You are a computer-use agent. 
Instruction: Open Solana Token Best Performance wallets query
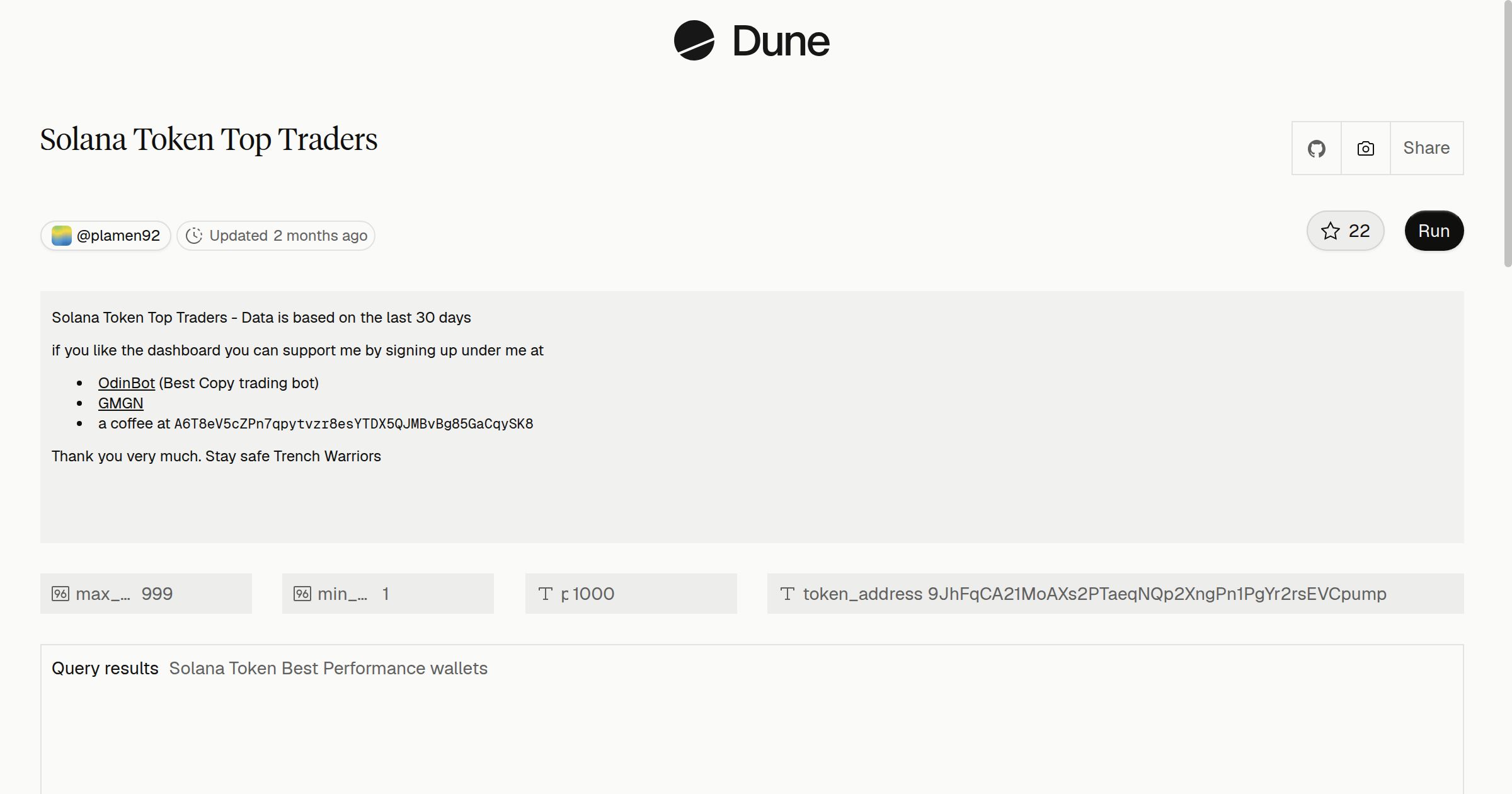[328, 669]
